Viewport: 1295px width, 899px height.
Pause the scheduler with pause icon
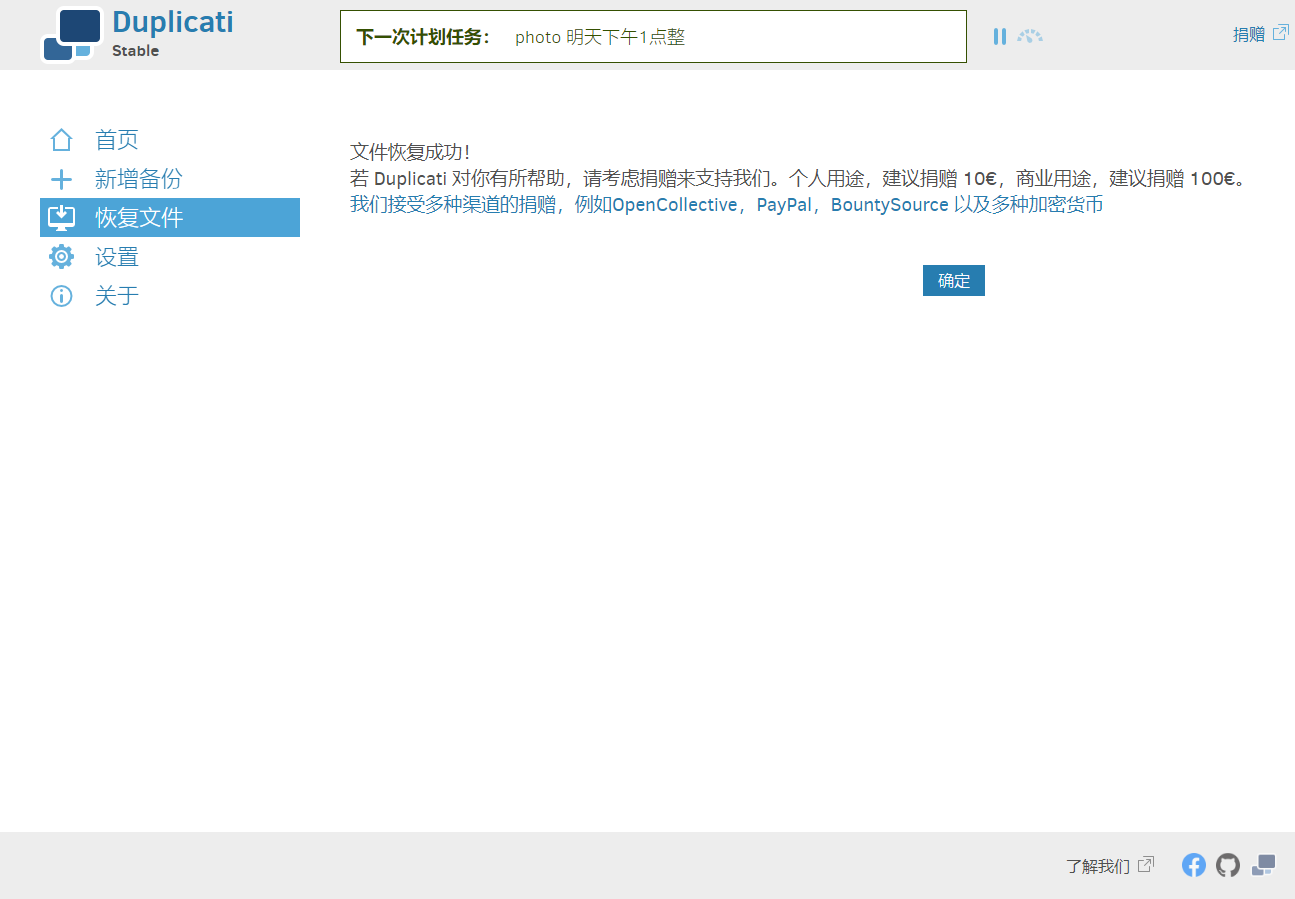pyautogui.click(x=1000, y=36)
